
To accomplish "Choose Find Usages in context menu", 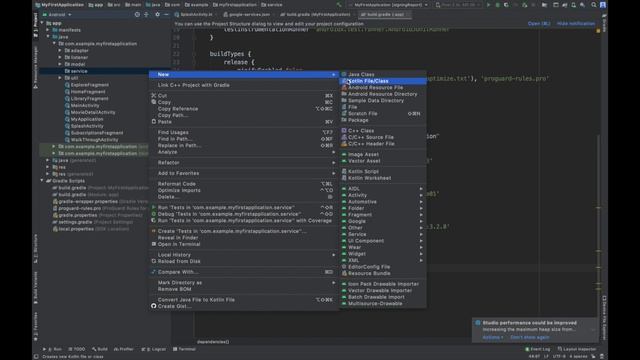I will (243, 132).
